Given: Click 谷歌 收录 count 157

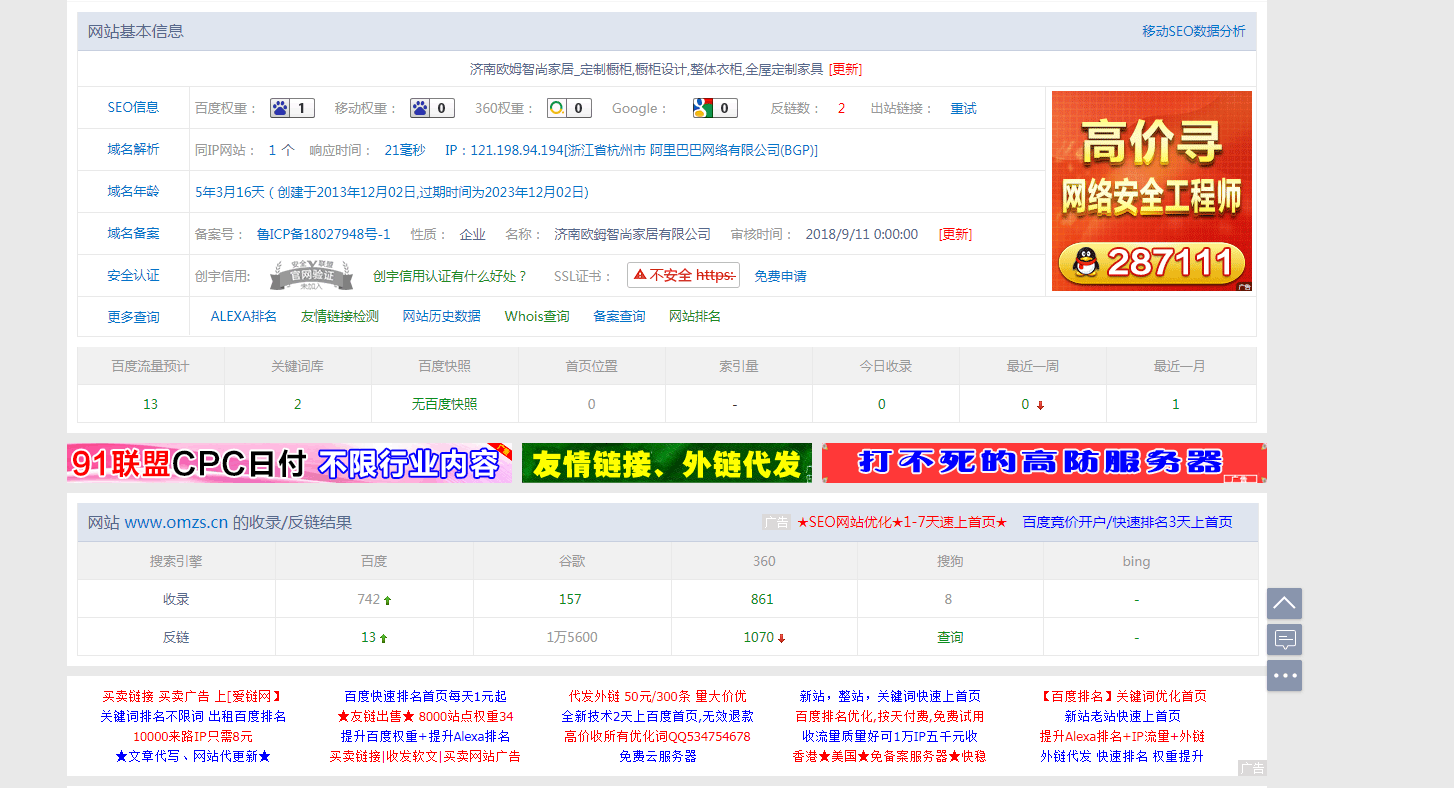Looking at the screenshot, I should [570, 599].
